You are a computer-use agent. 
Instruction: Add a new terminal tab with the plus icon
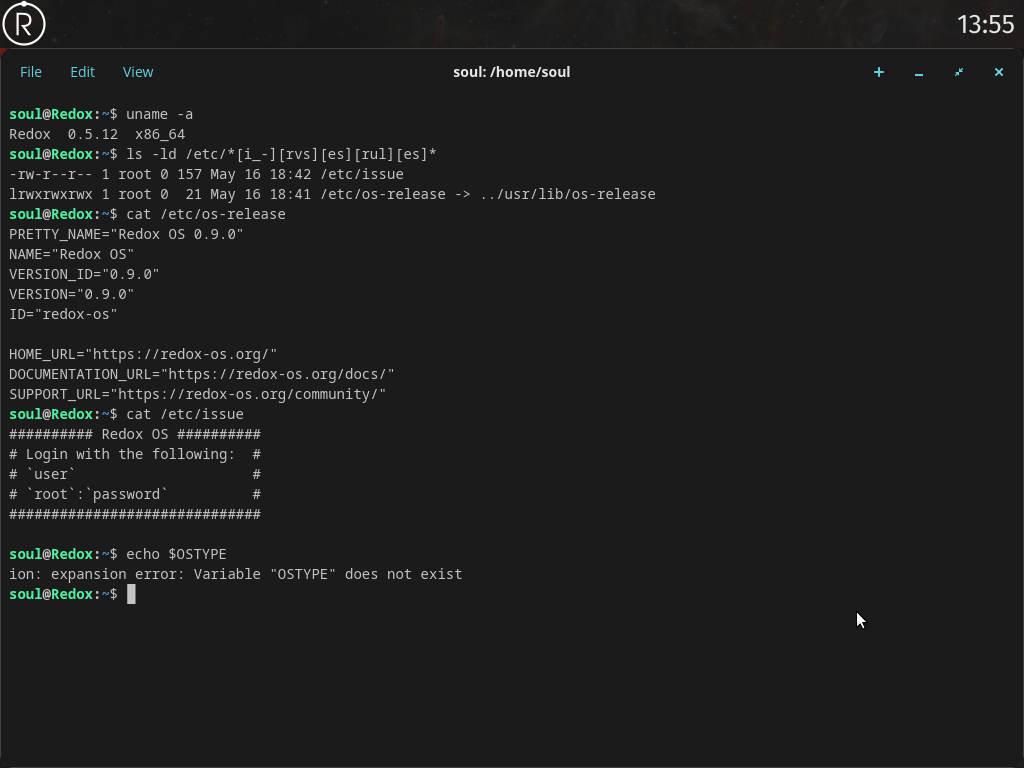879,72
